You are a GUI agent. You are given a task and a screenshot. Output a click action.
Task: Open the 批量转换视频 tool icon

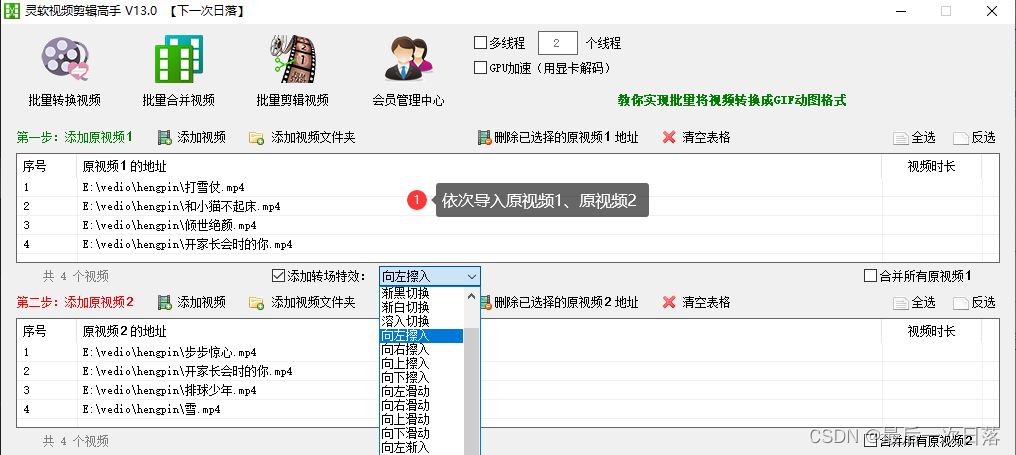[x=65, y=58]
